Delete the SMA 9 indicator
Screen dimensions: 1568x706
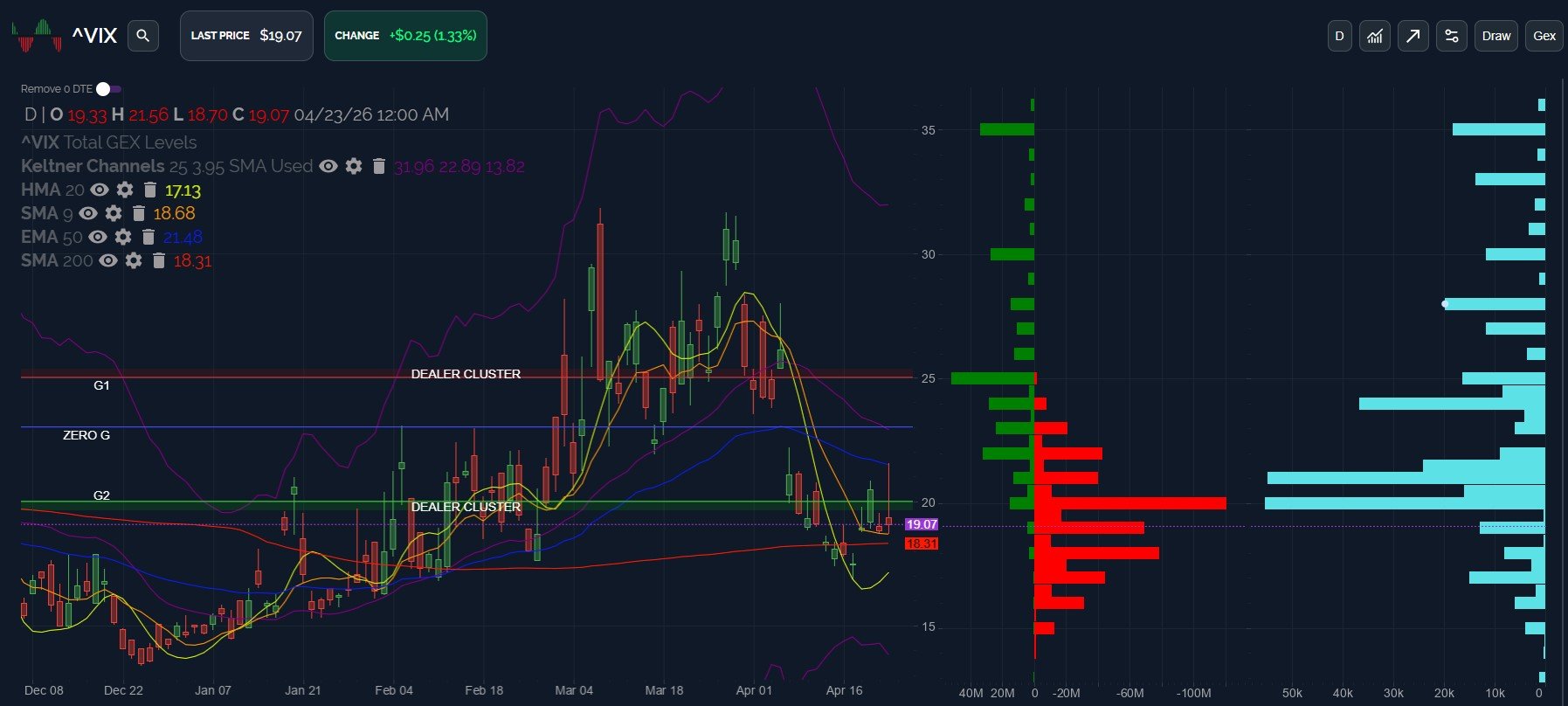pyautogui.click(x=138, y=213)
